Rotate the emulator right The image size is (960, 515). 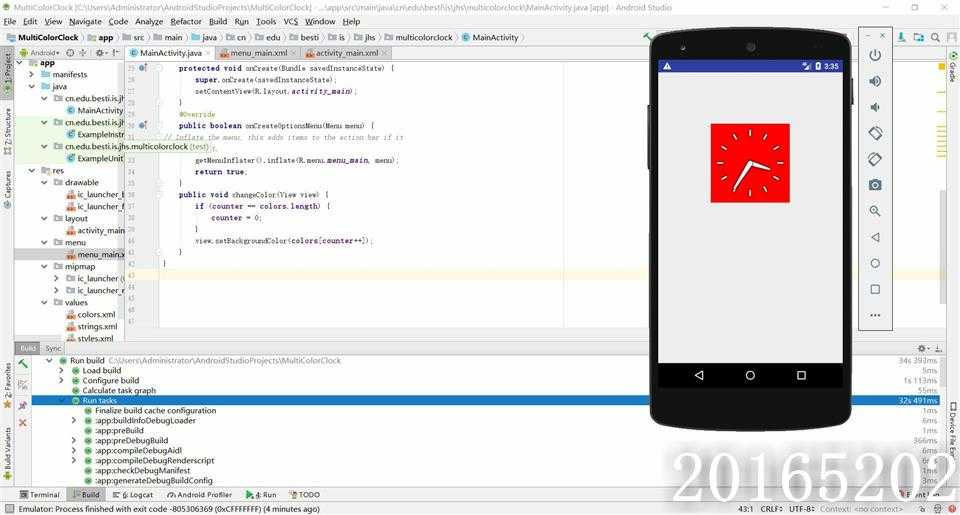(875, 159)
